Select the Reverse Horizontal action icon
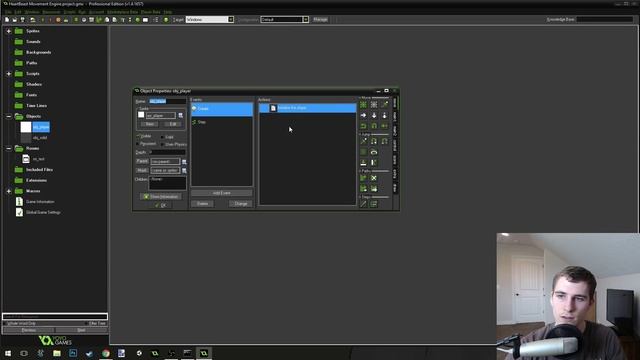Viewport: 640px width, 360px height. pos(363,126)
